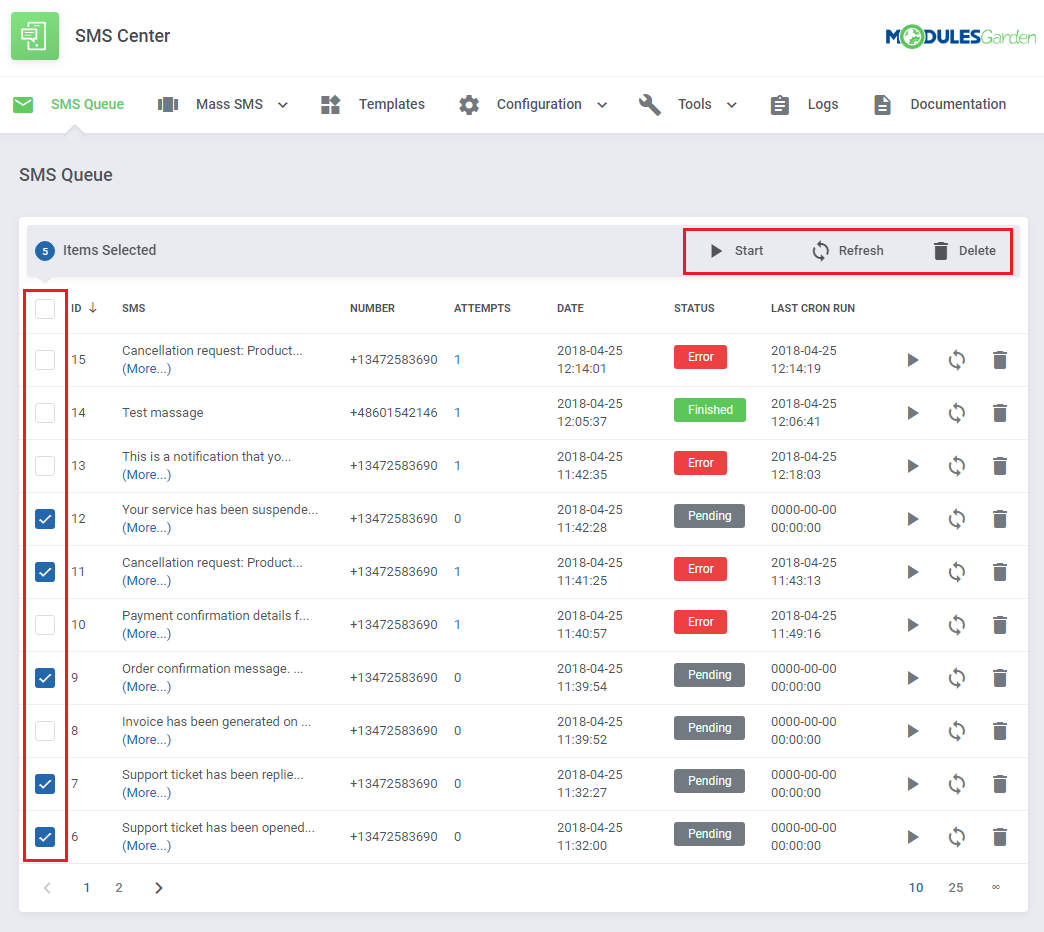
Task: Refresh SMS row with ID 11
Action: click(957, 572)
